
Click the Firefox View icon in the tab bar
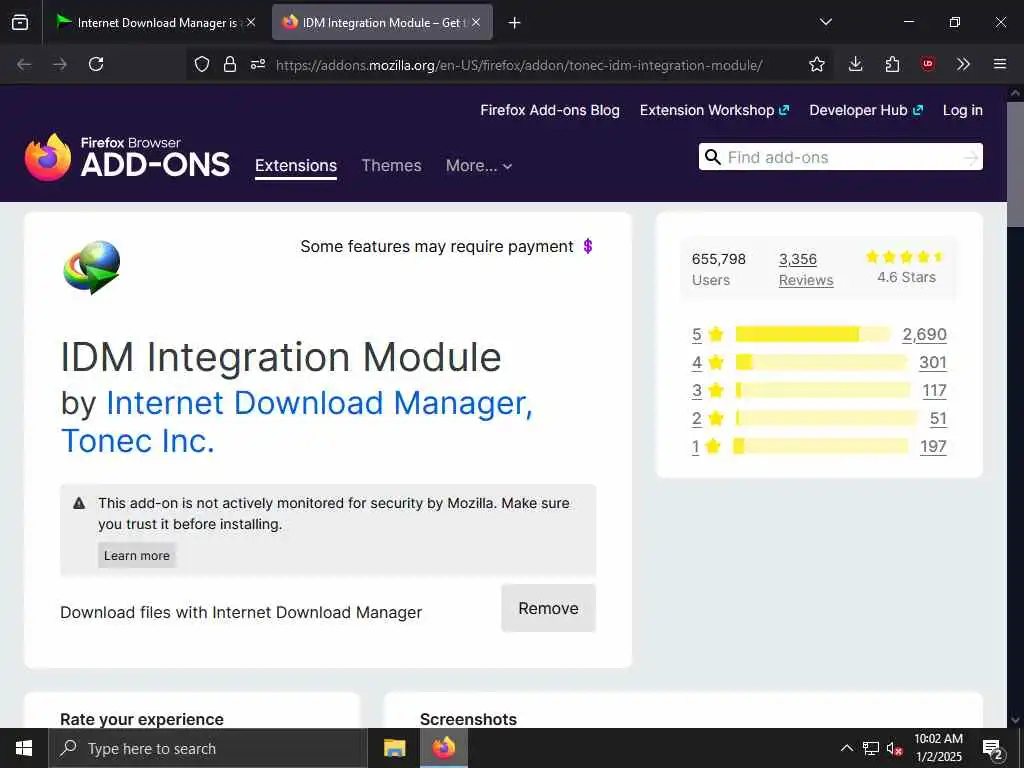[20, 22]
